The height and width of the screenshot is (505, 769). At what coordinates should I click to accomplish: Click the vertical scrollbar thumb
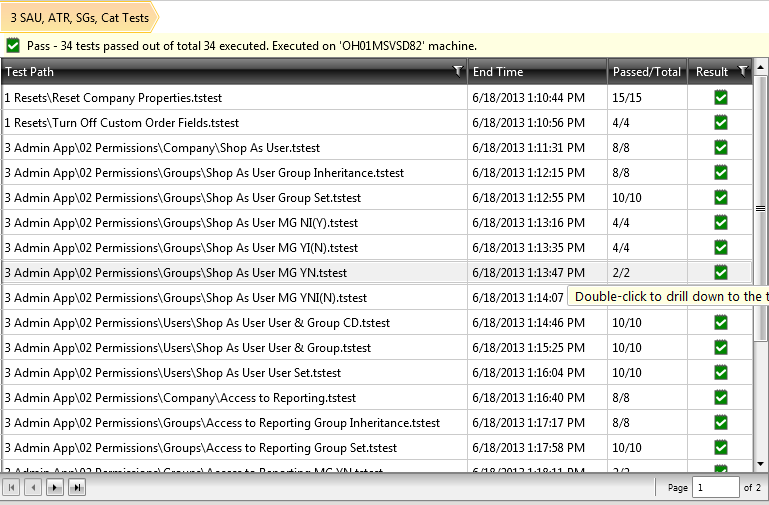click(760, 208)
